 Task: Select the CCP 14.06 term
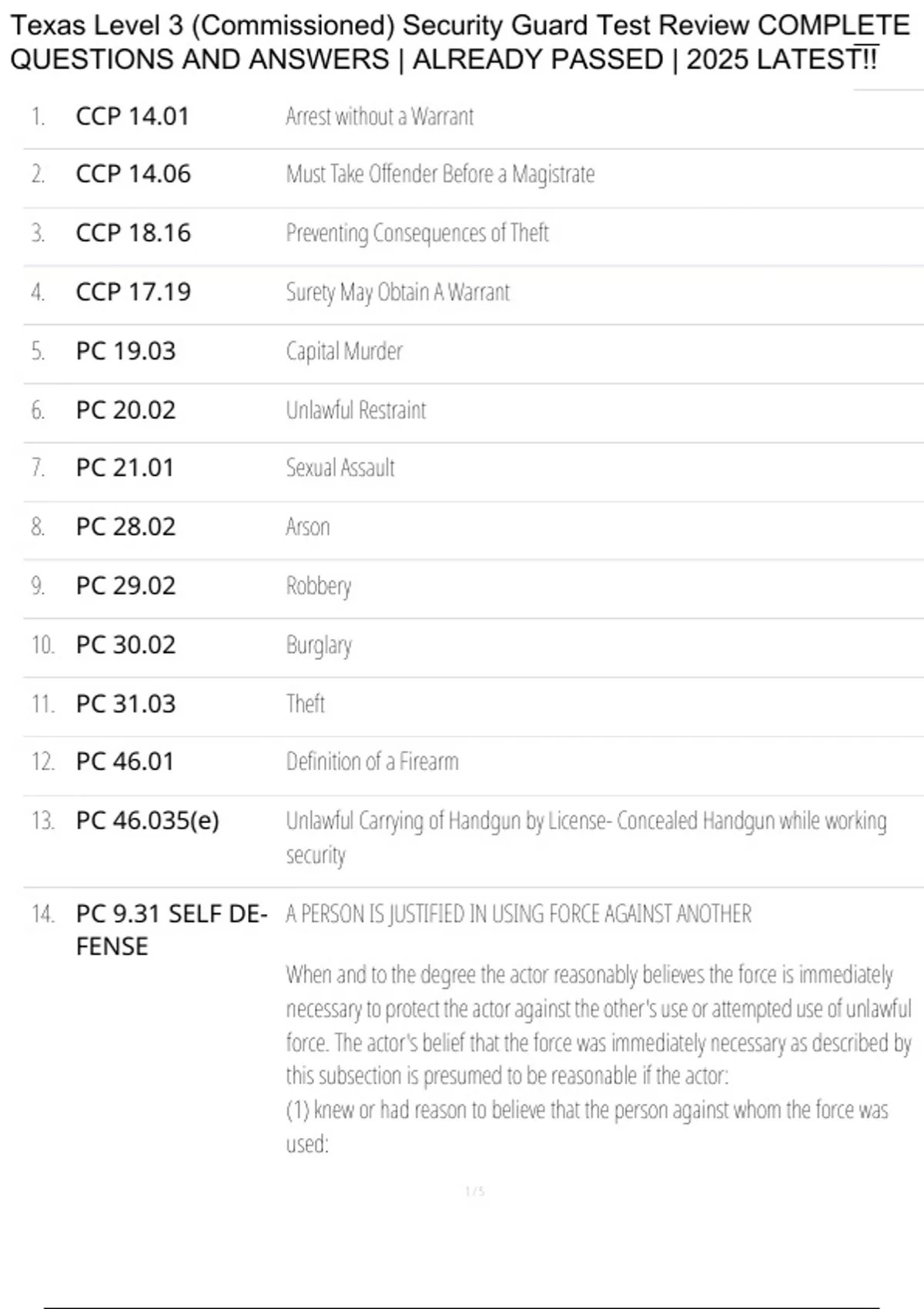pos(133,174)
